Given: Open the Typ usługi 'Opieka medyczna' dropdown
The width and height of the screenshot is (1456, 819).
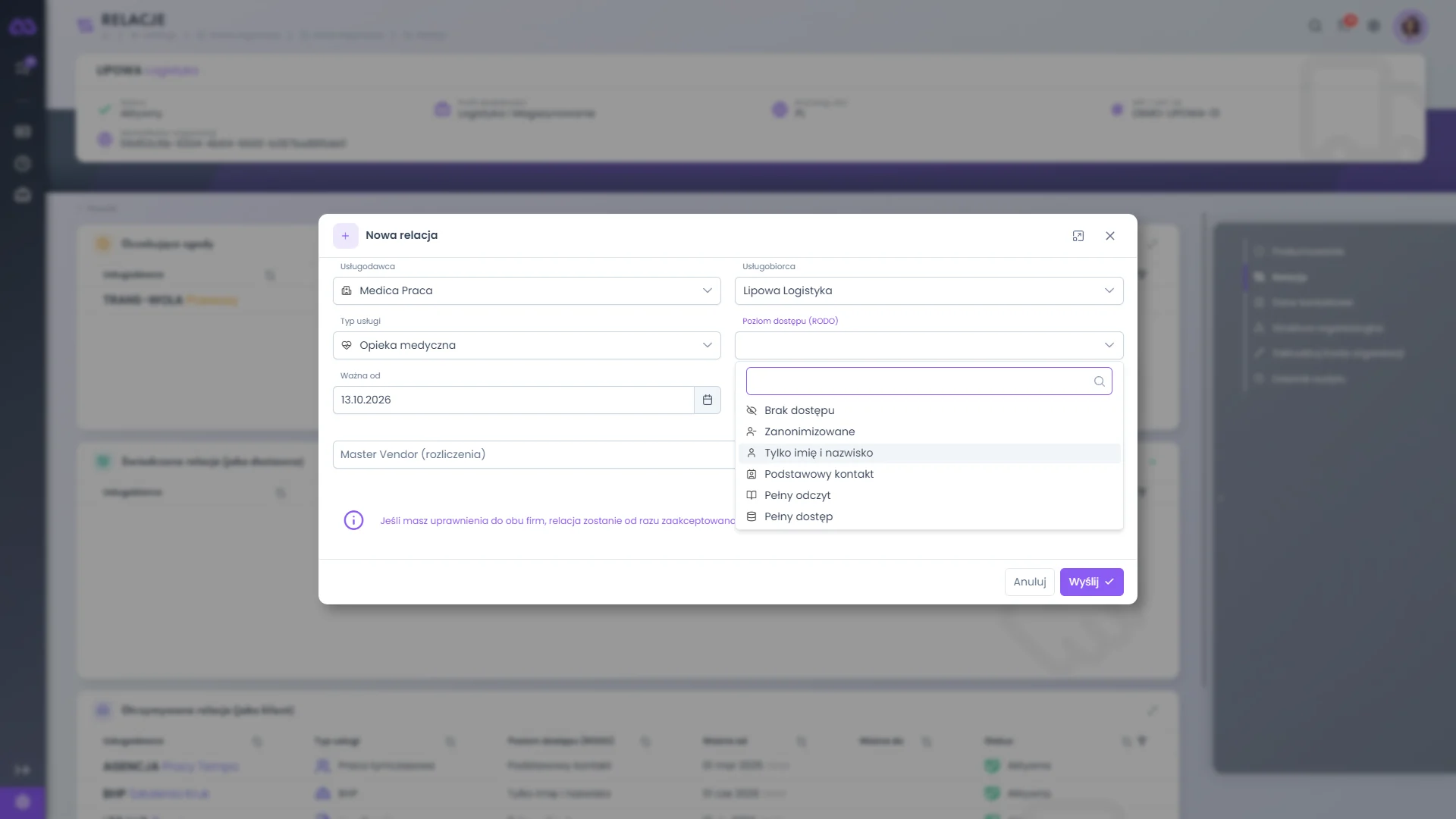Looking at the screenshot, I should pyautogui.click(x=526, y=345).
